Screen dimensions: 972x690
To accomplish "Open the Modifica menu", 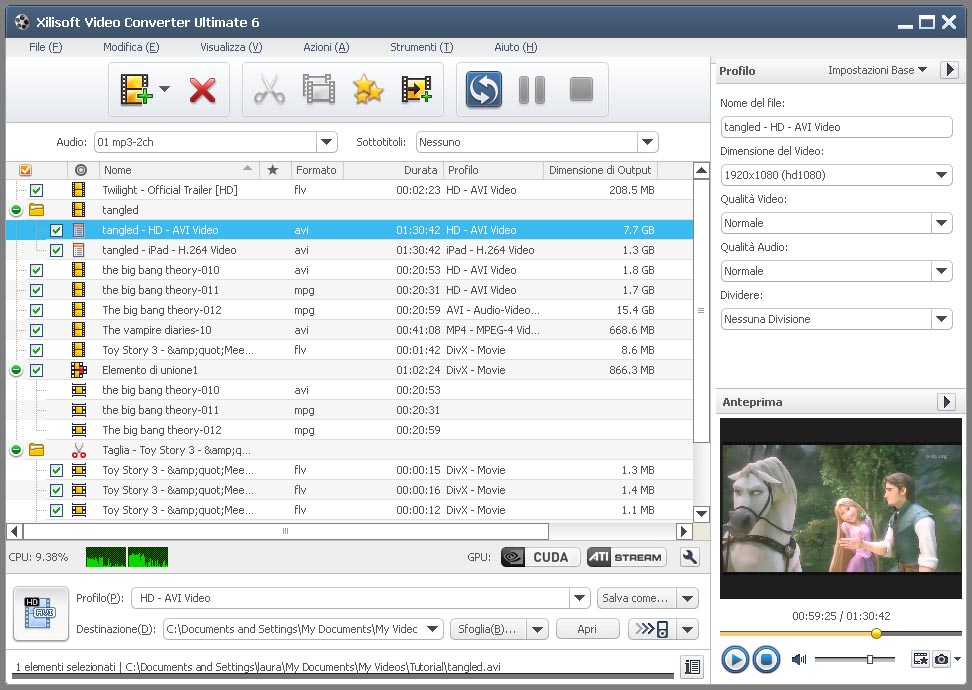I will [131, 47].
